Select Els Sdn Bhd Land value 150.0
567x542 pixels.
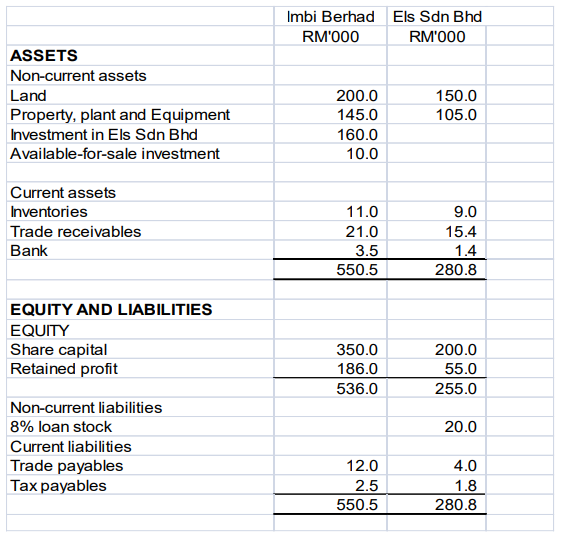[436, 95]
